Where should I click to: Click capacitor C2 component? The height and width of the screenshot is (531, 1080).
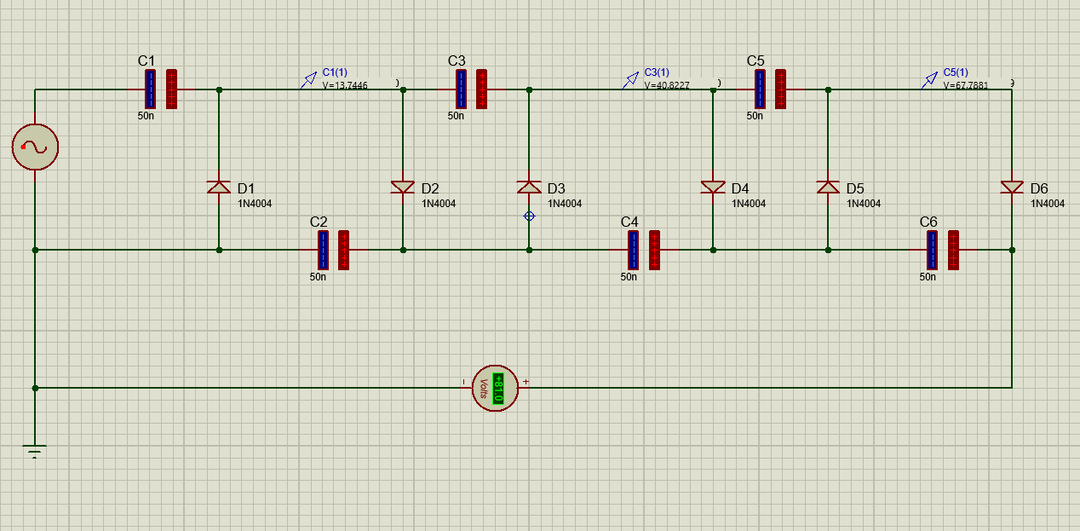(333, 250)
